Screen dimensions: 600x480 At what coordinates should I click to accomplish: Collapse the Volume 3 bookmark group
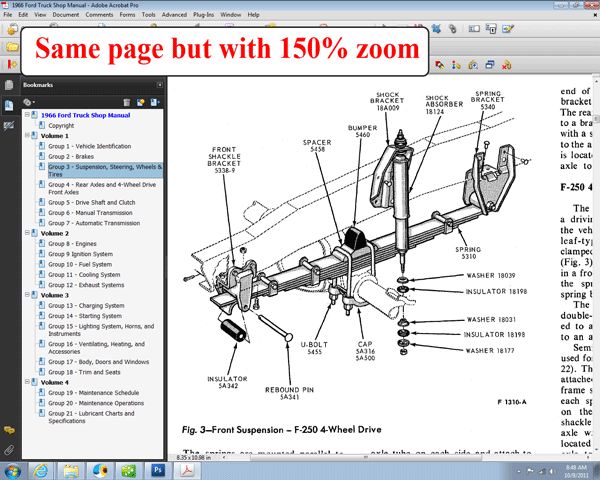[27, 295]
